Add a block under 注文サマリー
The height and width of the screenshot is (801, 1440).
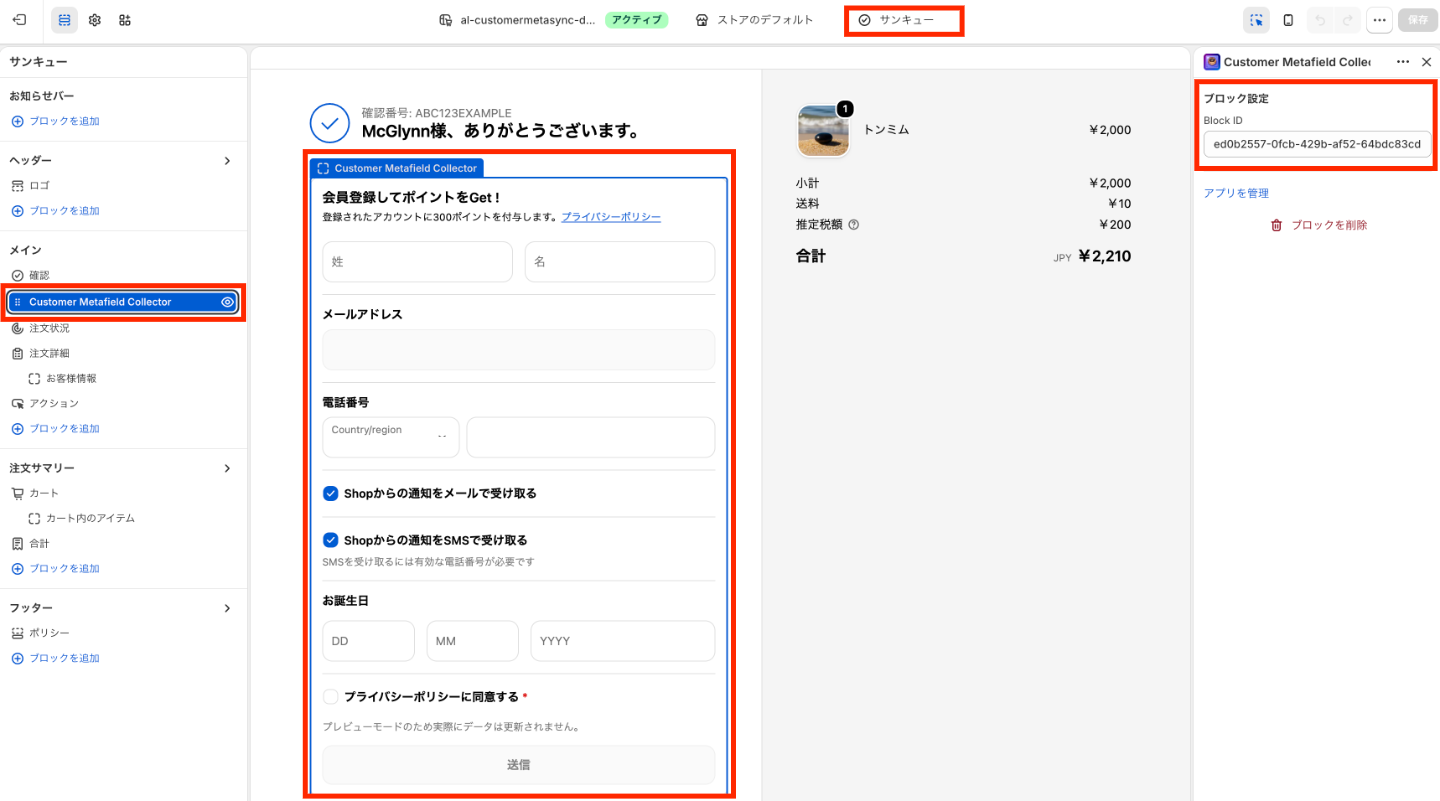tap(56, 568)
